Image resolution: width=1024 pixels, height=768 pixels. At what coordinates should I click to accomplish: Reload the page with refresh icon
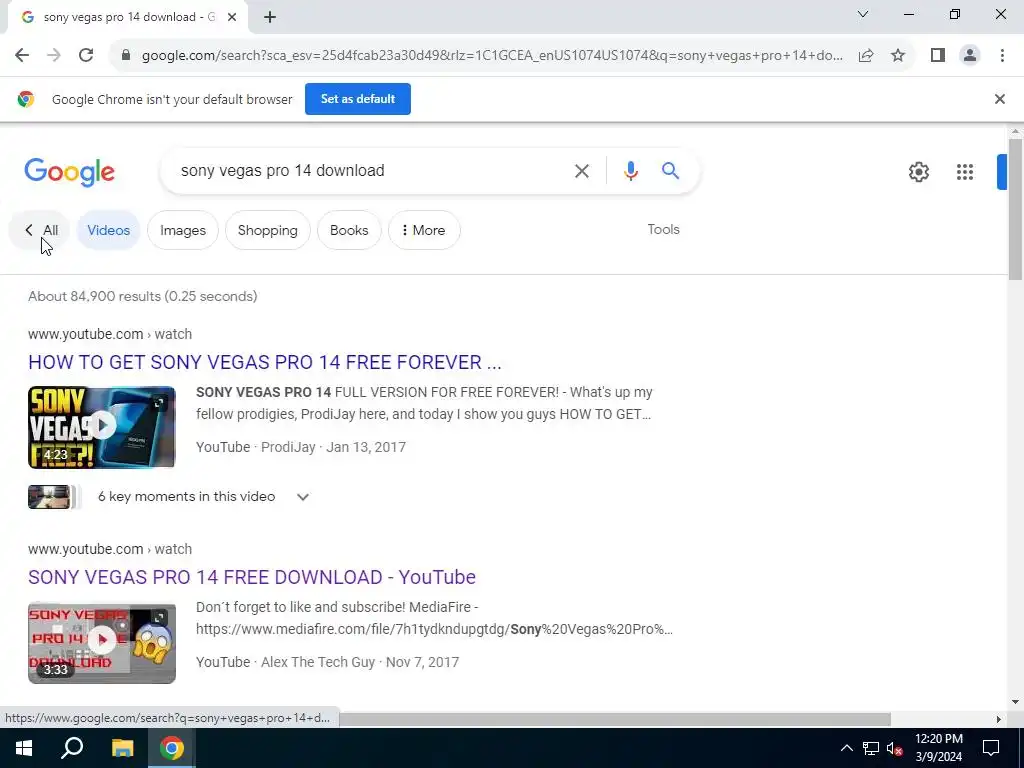tap(86, 56)
